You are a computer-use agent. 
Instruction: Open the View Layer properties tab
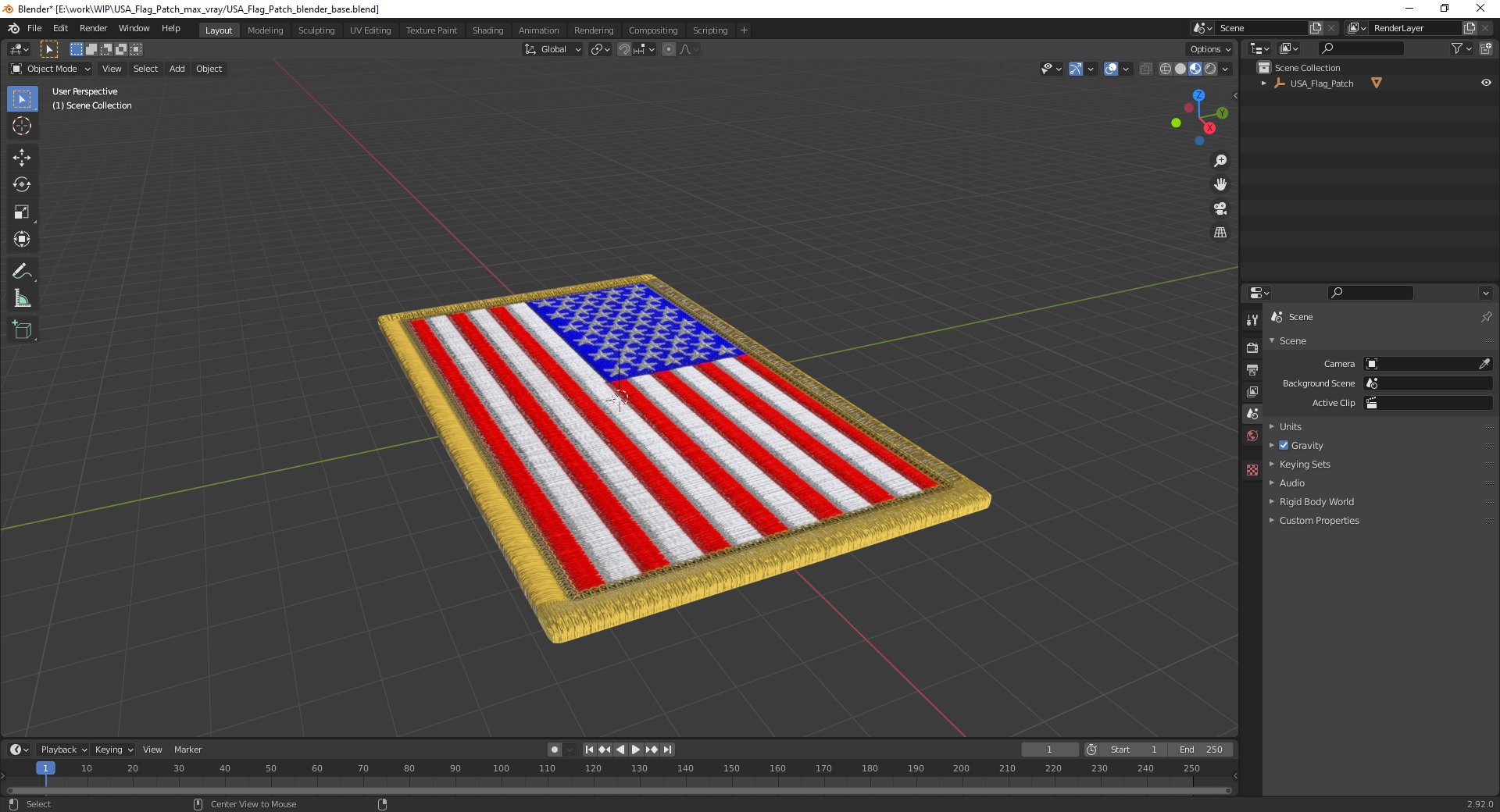[1252, 391]
